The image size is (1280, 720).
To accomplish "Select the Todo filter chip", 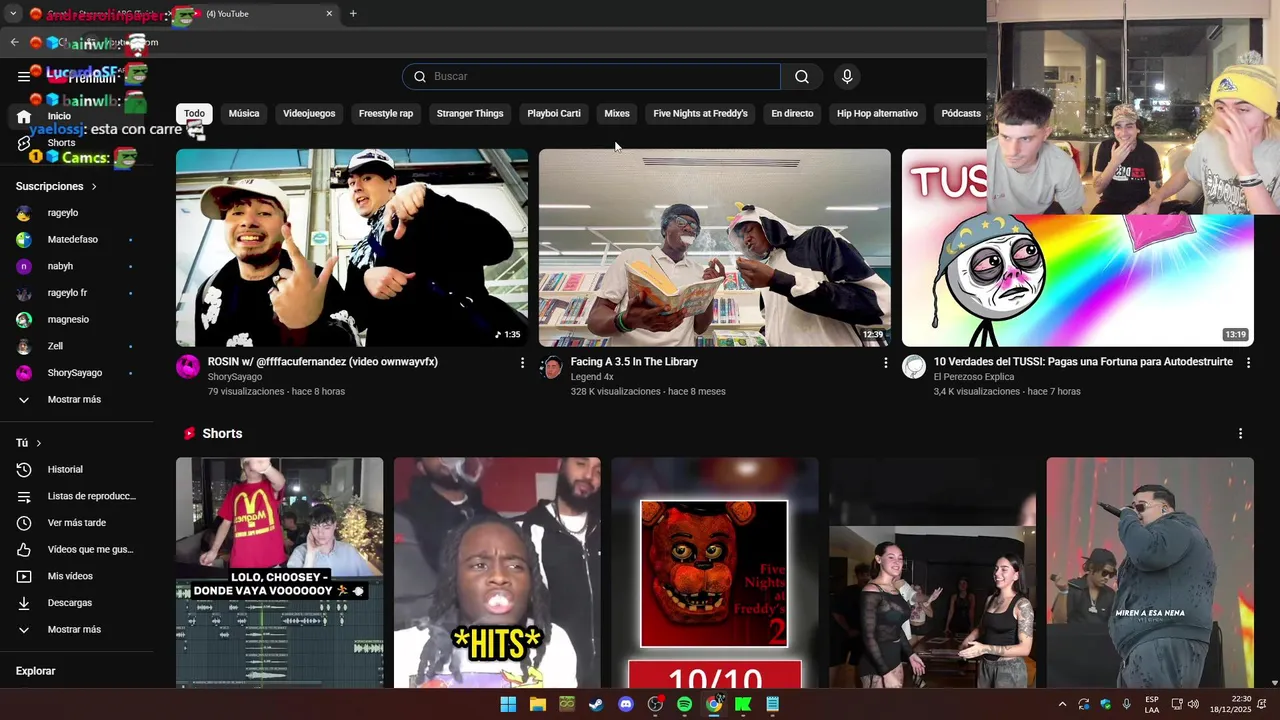I will click(194, 114).
